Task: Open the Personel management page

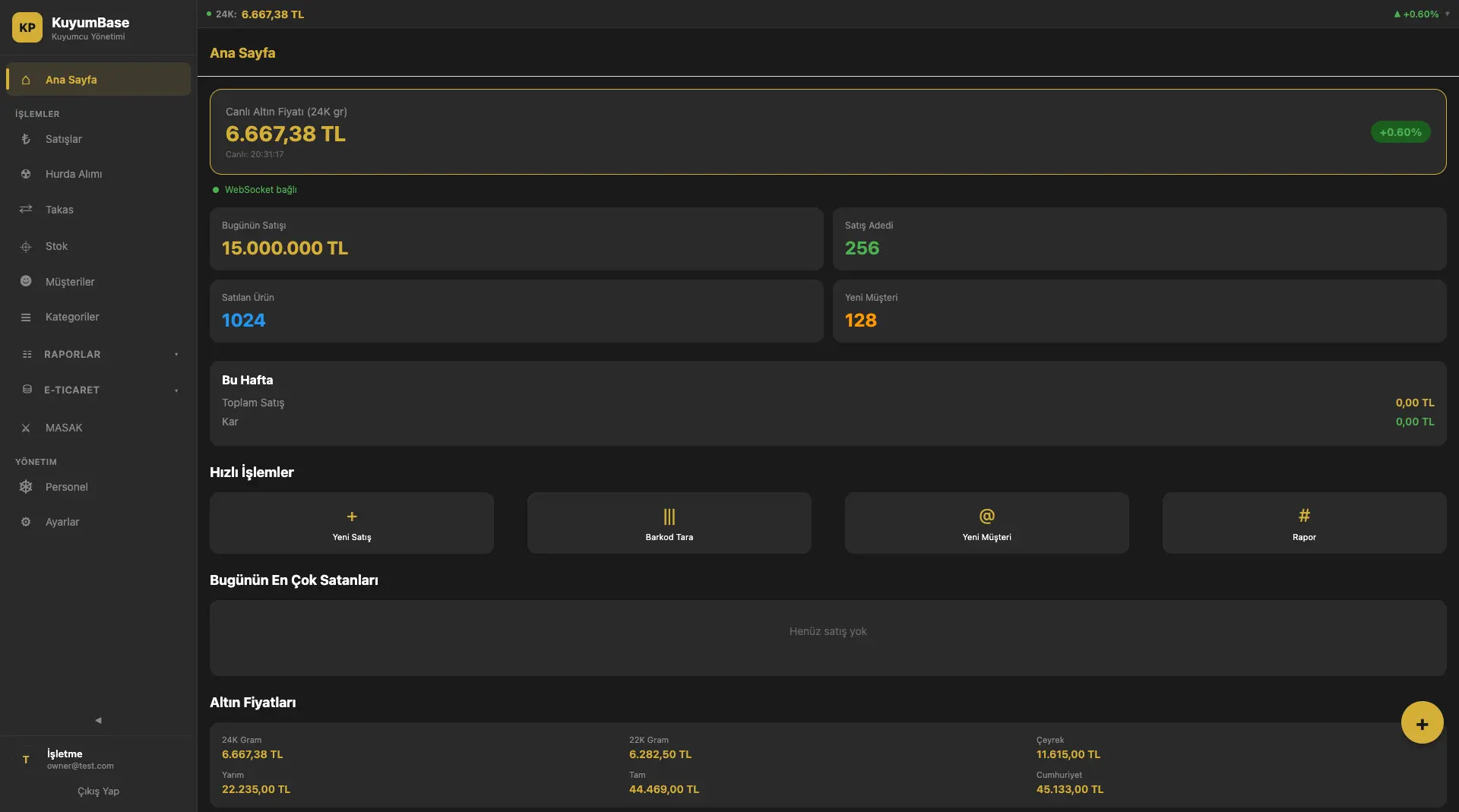Action: [99, 487]
